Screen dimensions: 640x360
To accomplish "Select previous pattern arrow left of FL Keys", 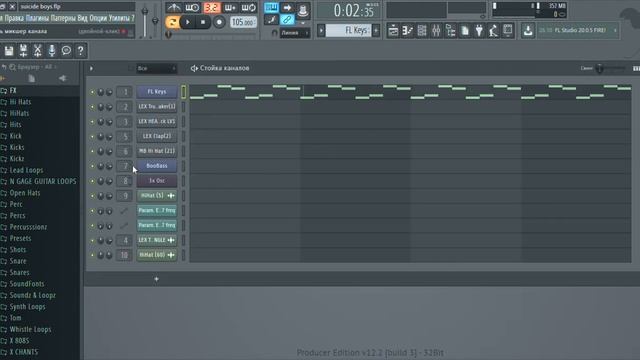I will [x=321, y=30].
